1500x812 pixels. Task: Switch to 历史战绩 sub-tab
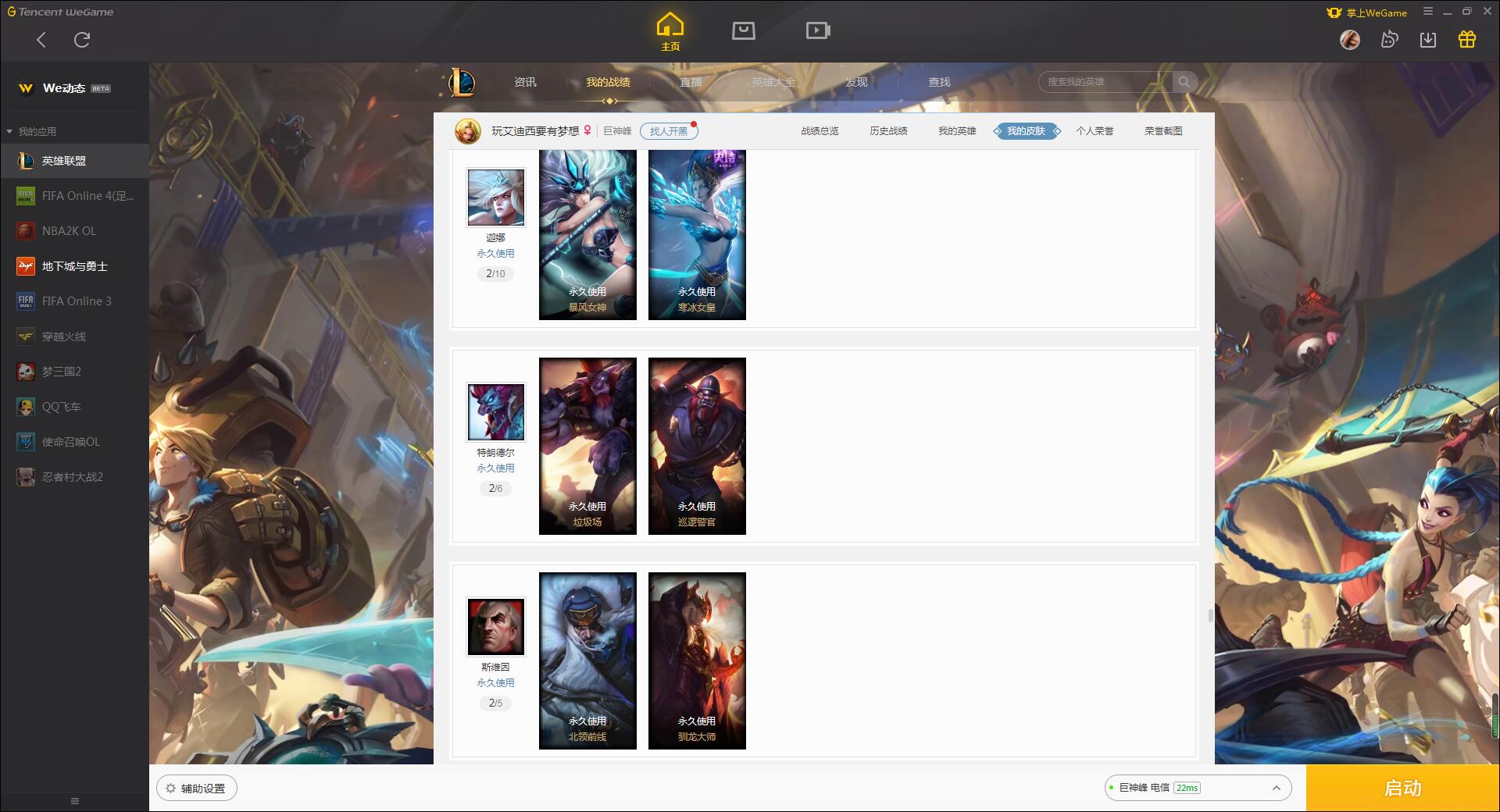[888, 131]
